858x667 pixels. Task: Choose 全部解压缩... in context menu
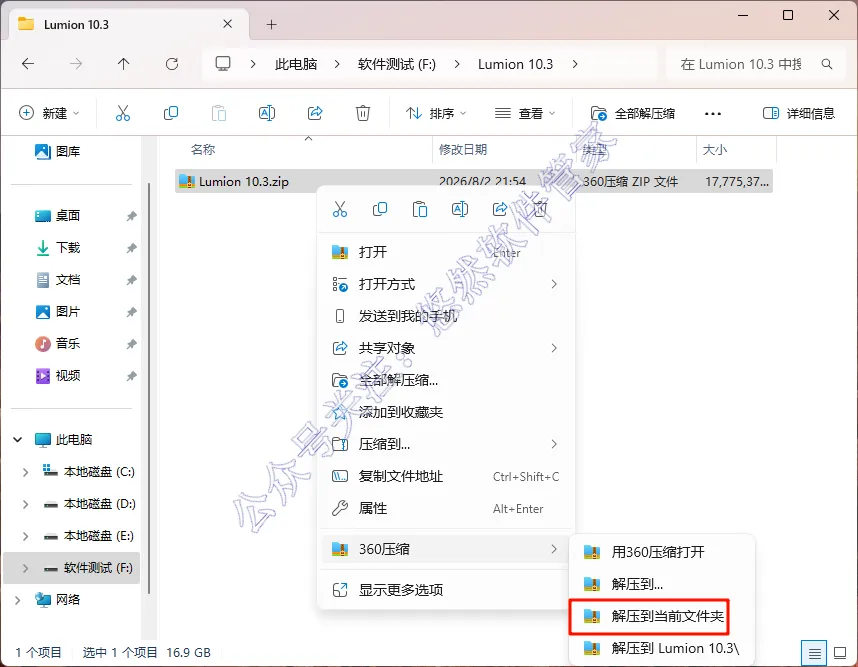445,380
